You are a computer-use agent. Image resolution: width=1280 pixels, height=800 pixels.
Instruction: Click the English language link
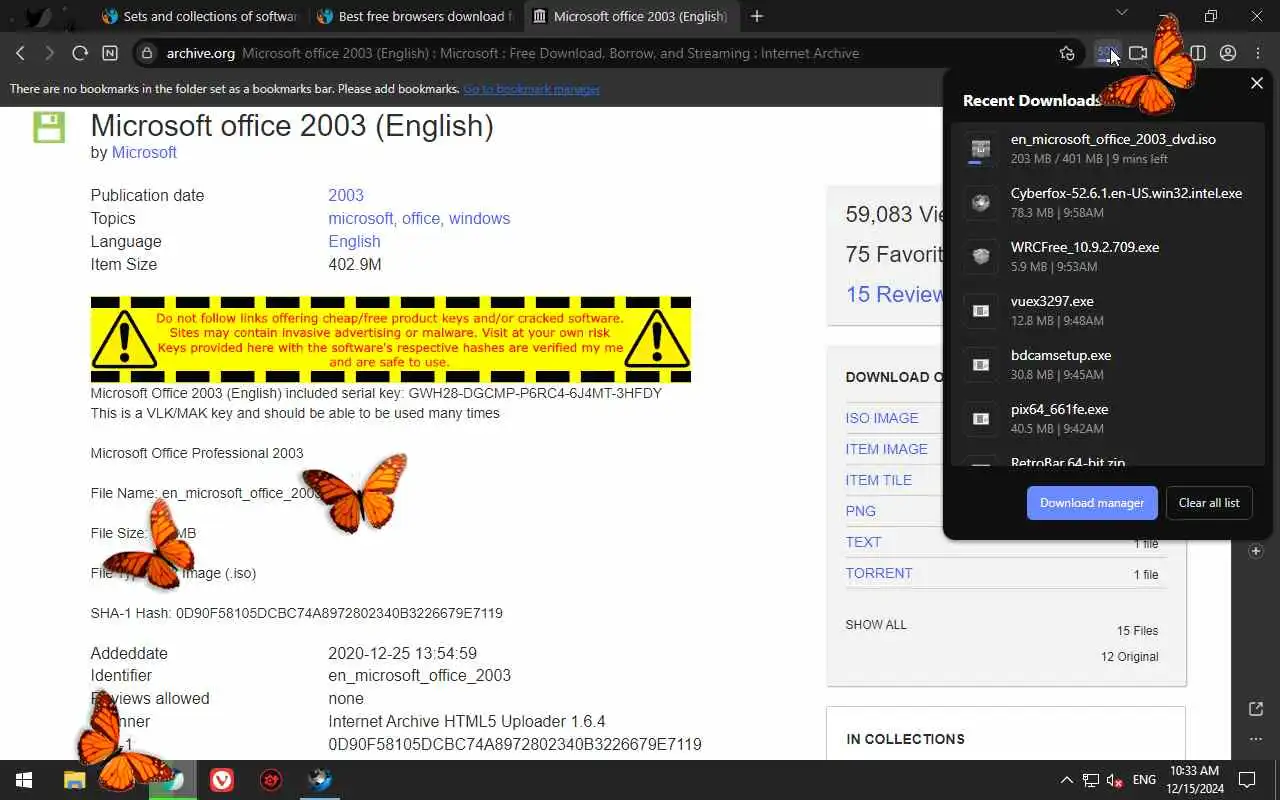click(354, 241)
